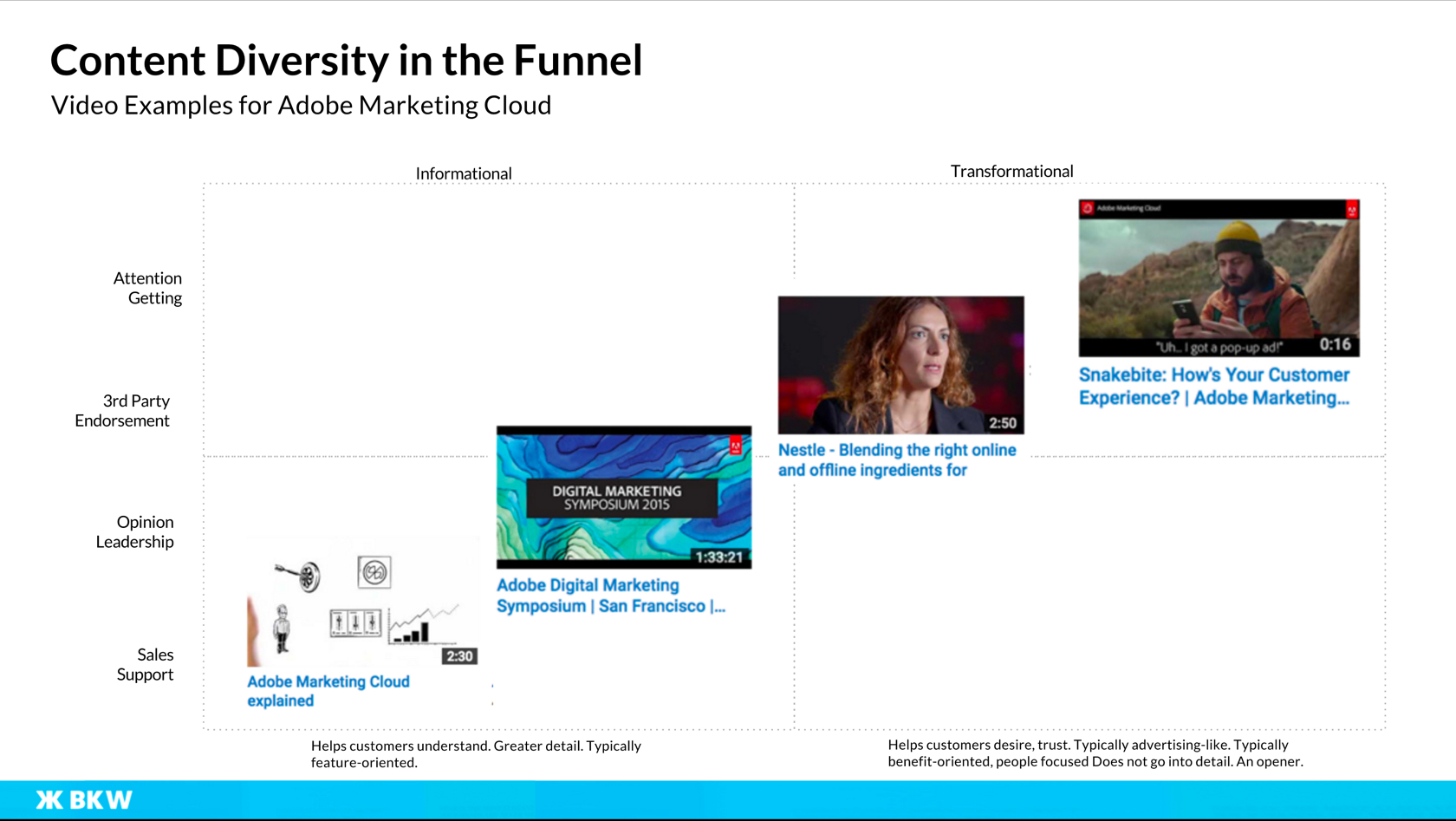
Task: Click the "Uh... I got a pop-up ad!" subtitle
Action: [x=1219, y=348]
